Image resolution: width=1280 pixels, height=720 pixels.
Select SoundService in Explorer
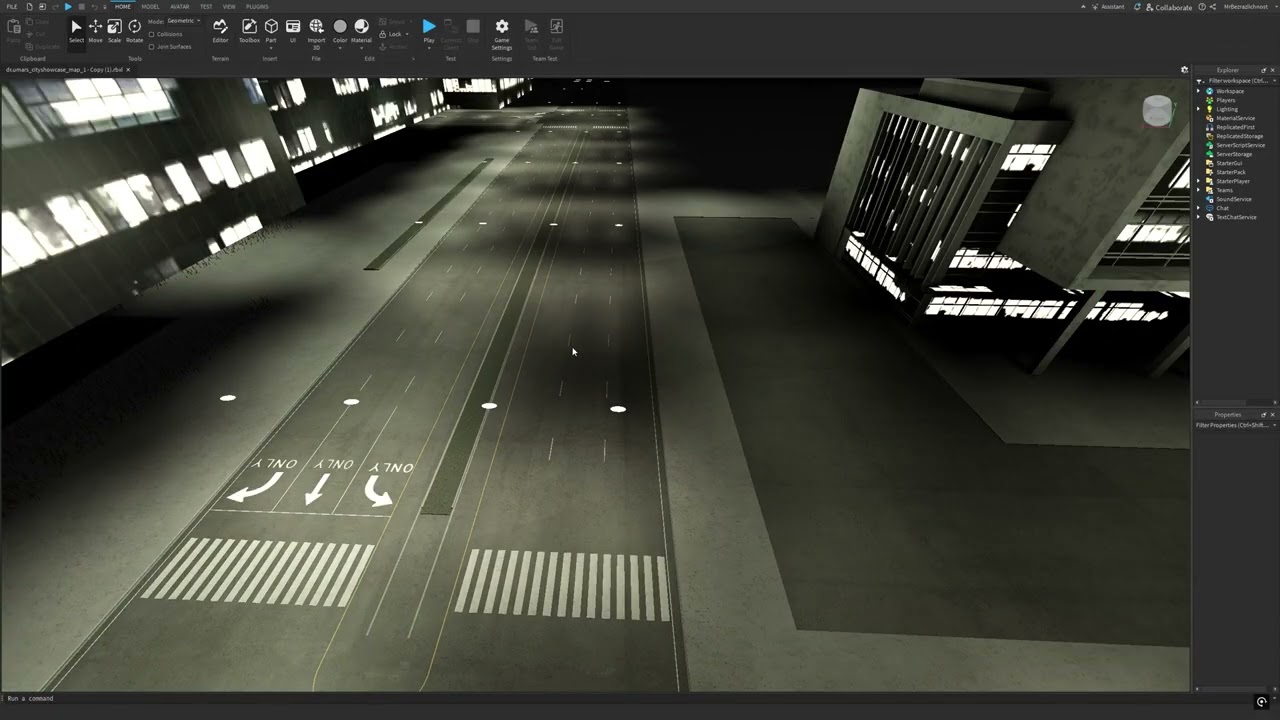1234,199
